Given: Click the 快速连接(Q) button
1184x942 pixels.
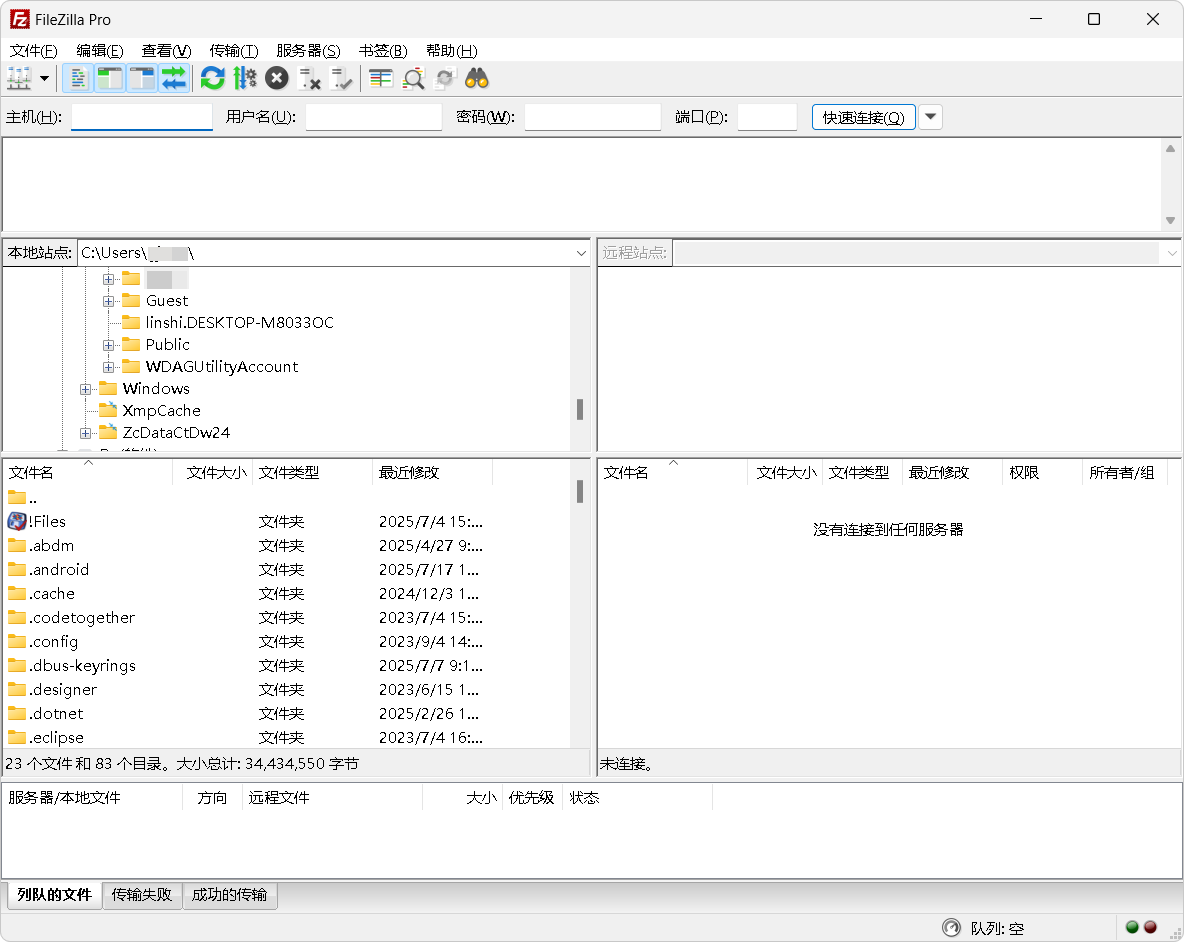Looking at the screenshot, I should tap(863, 117).
